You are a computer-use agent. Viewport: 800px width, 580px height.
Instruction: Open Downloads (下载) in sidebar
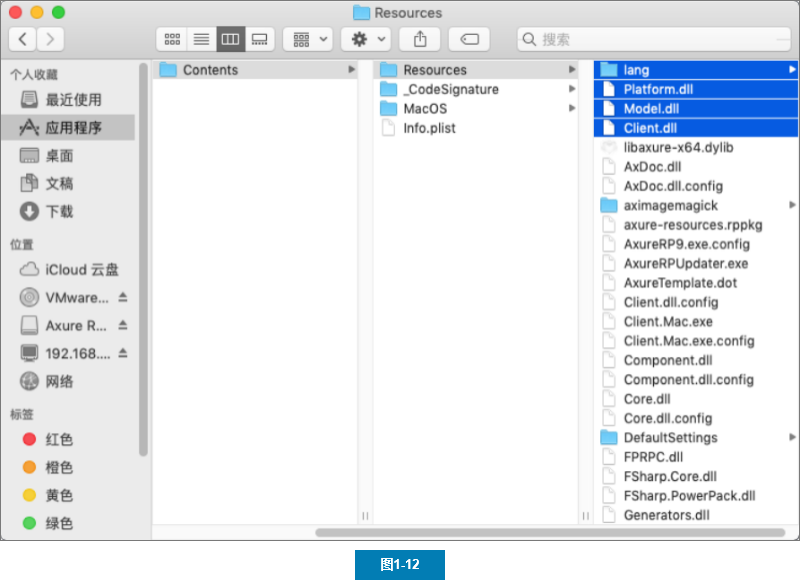(x=68, y=211)
